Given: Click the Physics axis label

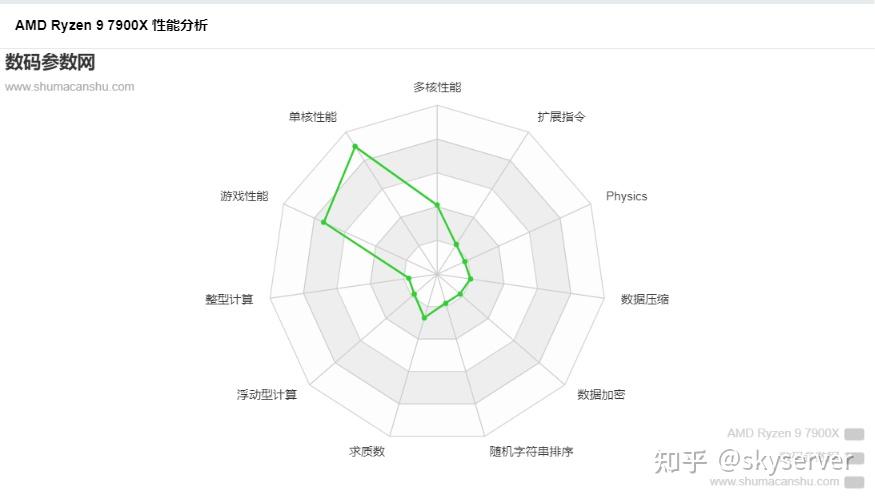Looking at the screenshot, I should point(627,196).
